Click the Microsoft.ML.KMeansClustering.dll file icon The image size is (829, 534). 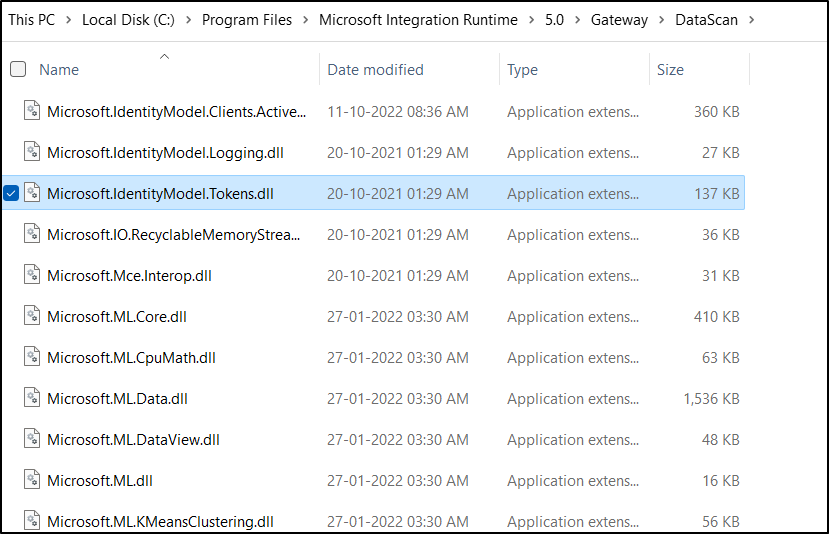[x=32, y=521]
